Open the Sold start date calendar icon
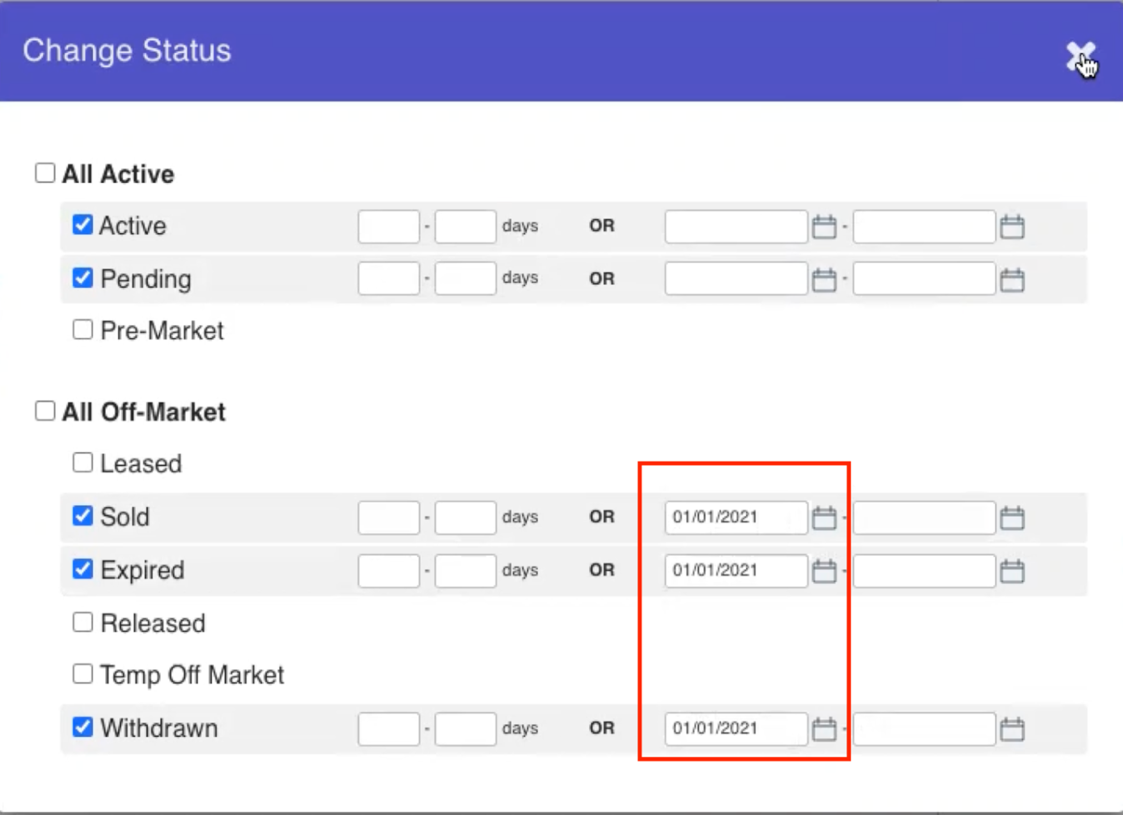 click(x=823, y=517)
